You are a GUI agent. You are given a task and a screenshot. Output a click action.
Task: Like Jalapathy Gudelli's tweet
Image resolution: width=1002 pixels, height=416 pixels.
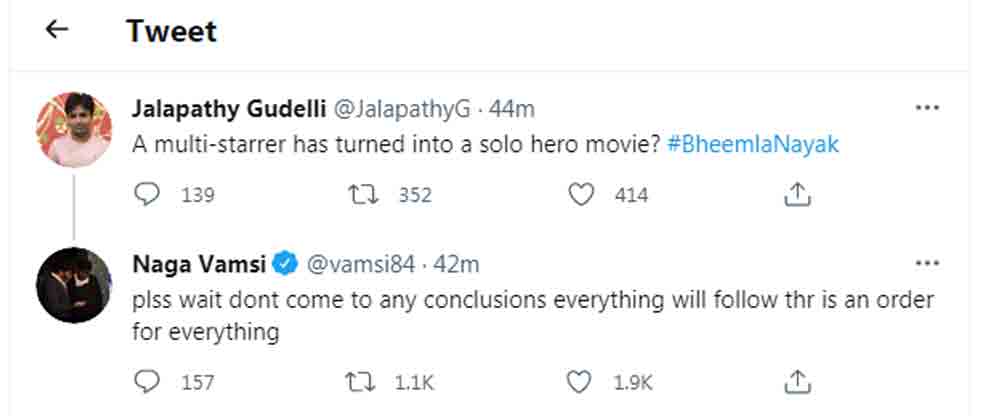[x=582, y=195]
